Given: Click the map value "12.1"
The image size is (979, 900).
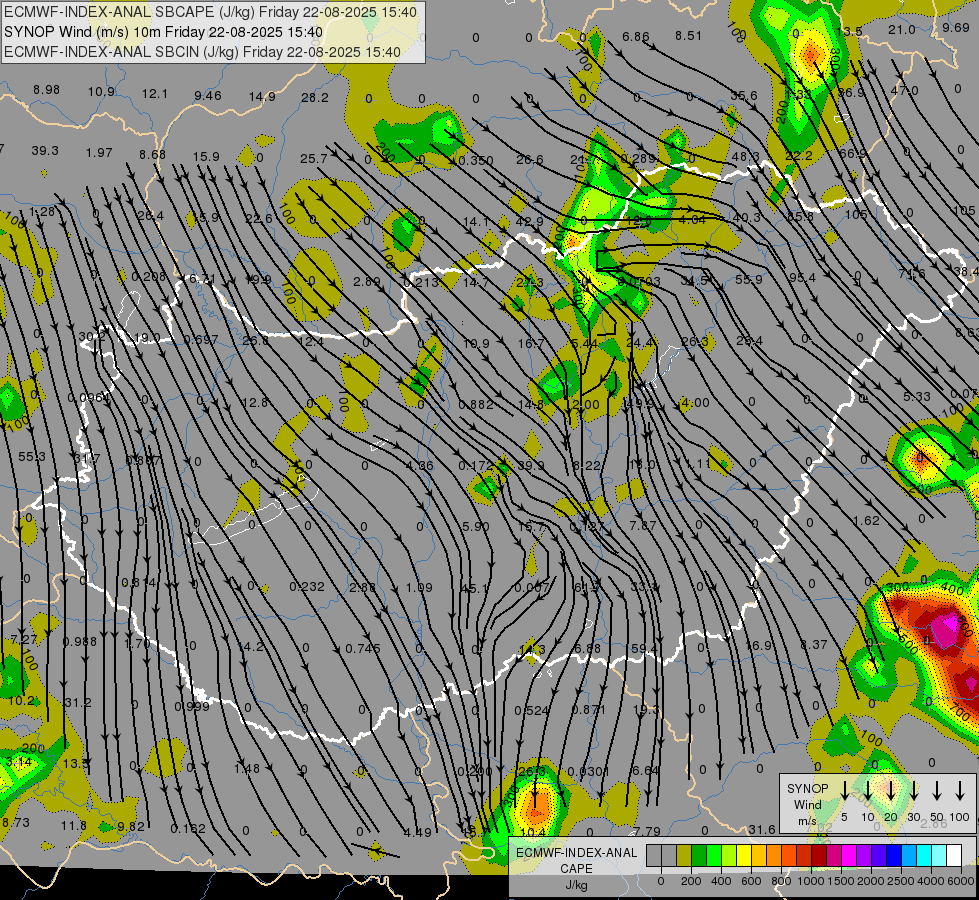Looking at the screenshot, I should pyautogui.click(x=154, y=94).
